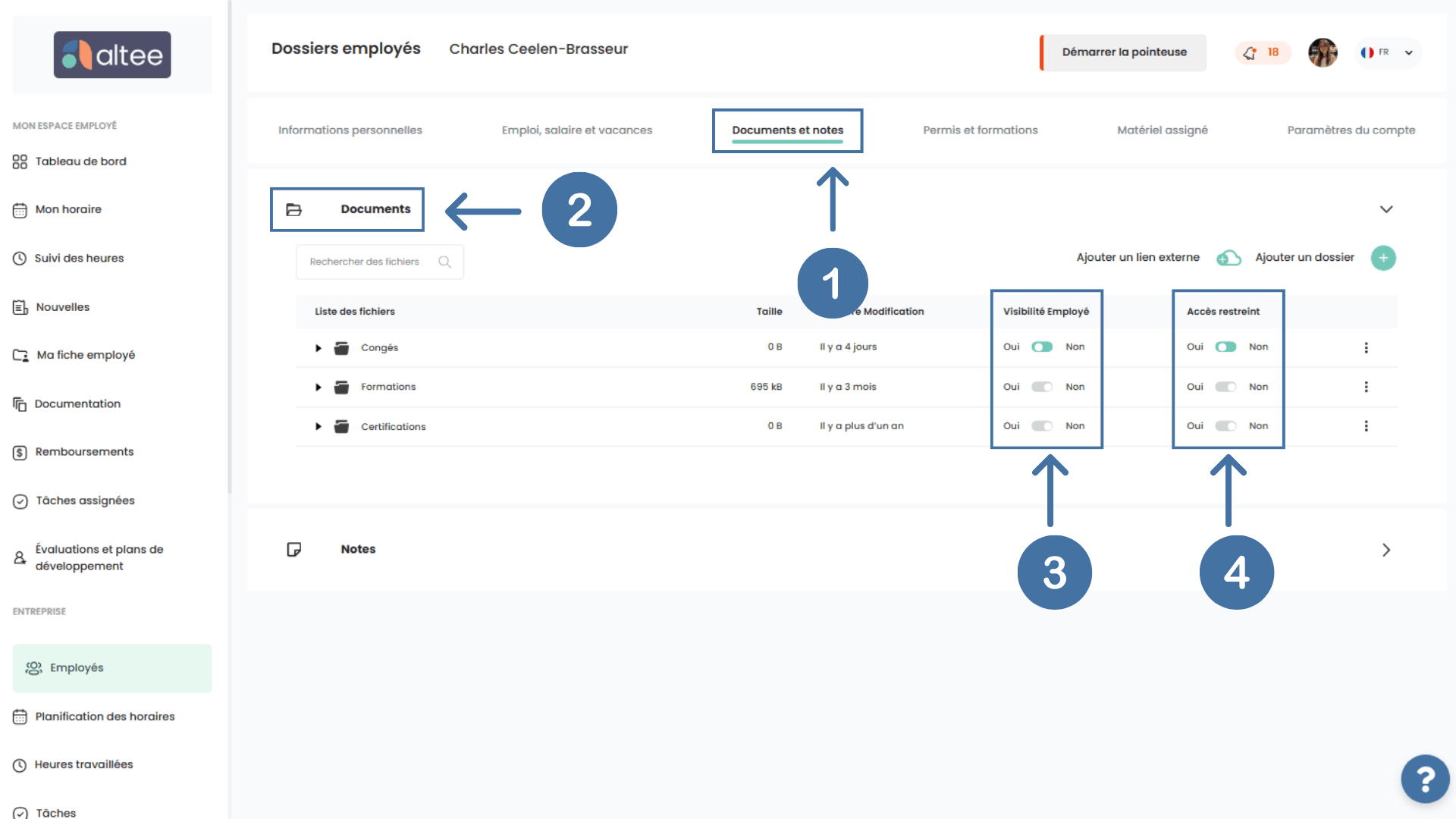Click the Certifications folder name
Viewport: 1456px width, 819px height.
[x=394, y=427]
